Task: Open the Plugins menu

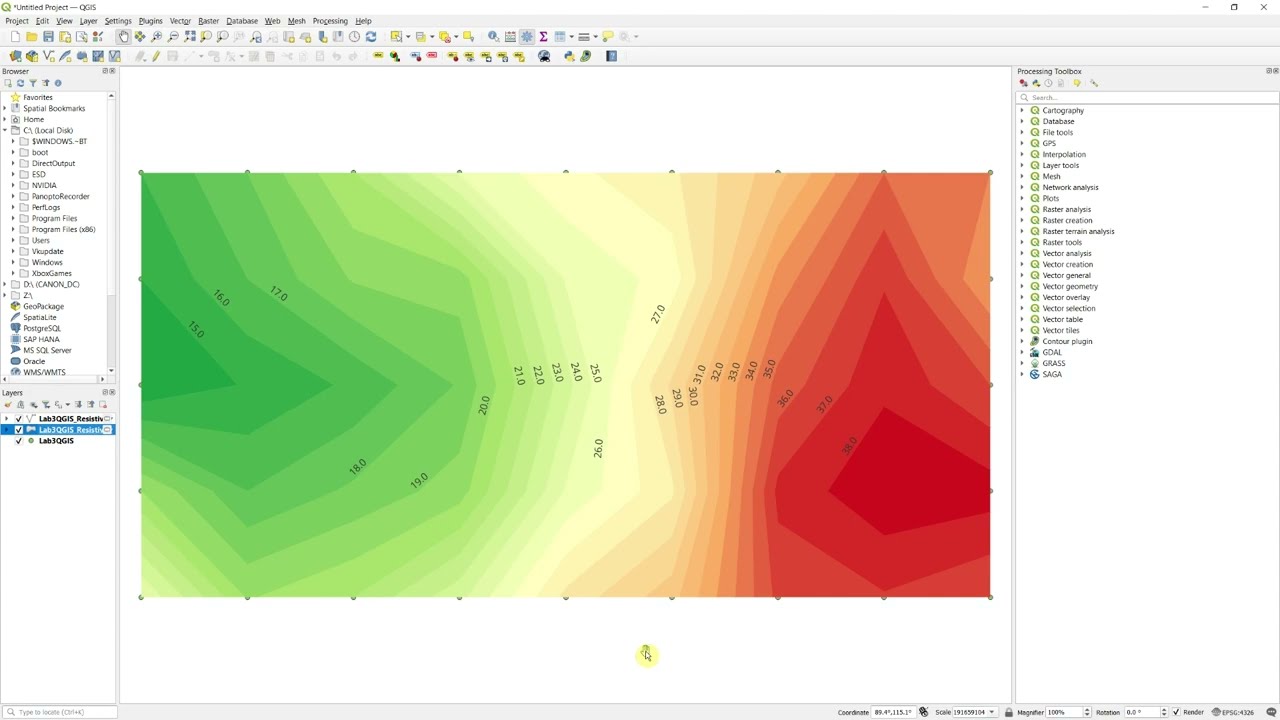Action: pyautogui.click(x=150, y=21)
